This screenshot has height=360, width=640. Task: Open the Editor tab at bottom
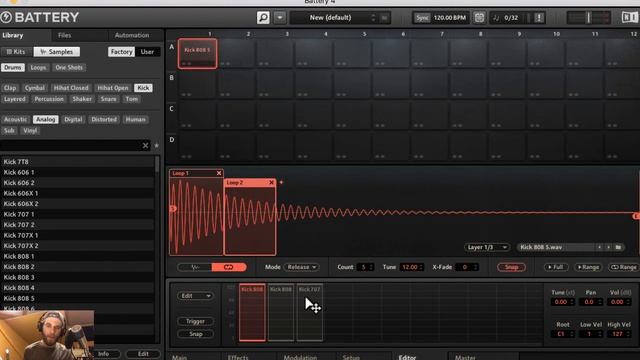tap(407, 357)
